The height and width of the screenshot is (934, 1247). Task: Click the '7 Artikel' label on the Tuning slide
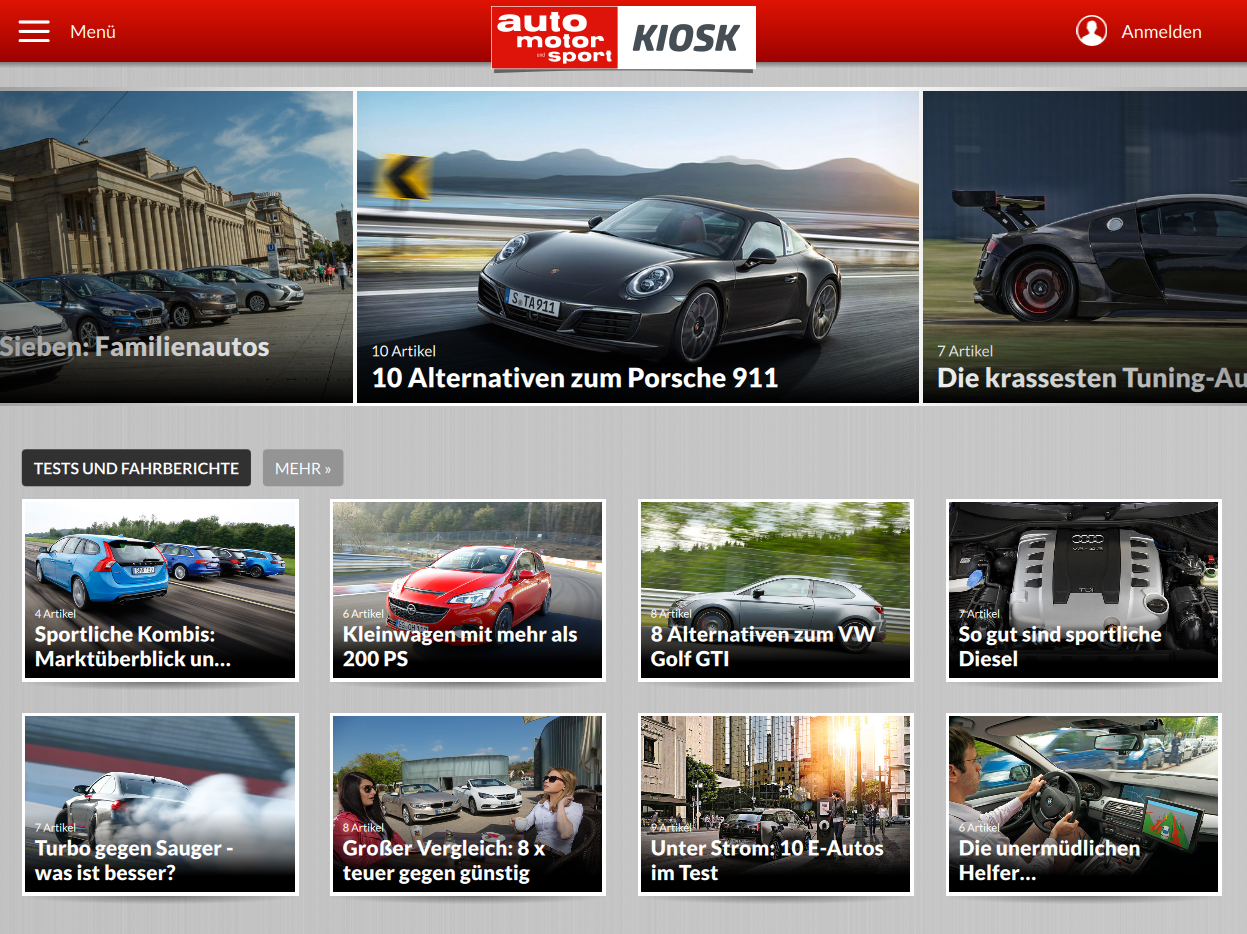(x=965, y=351)
